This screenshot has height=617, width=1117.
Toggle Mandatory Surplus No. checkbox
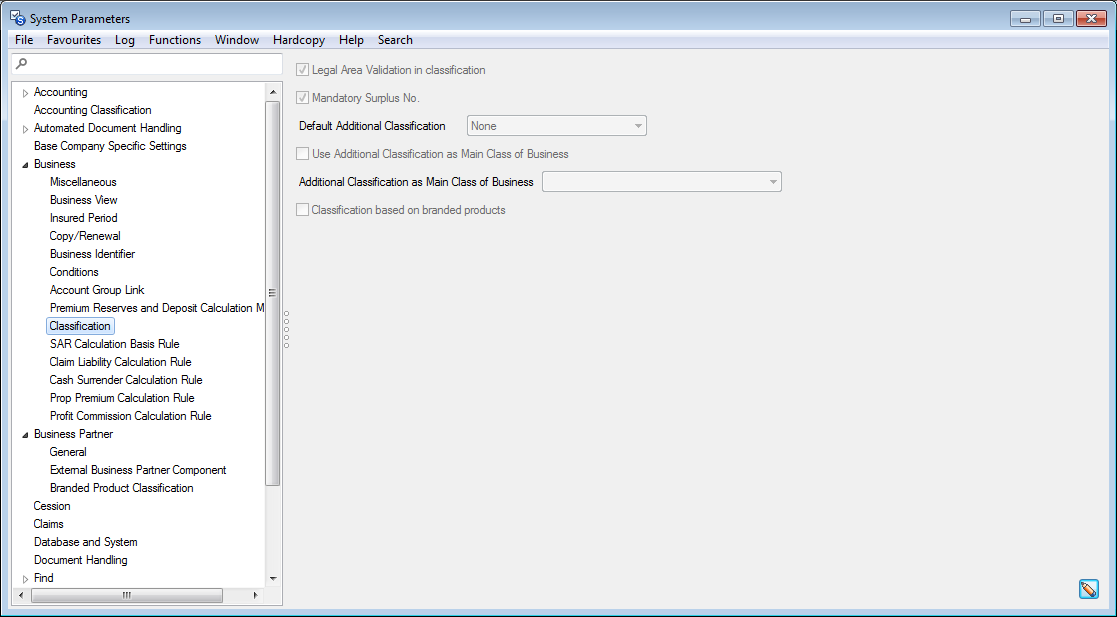coord(303,98)
